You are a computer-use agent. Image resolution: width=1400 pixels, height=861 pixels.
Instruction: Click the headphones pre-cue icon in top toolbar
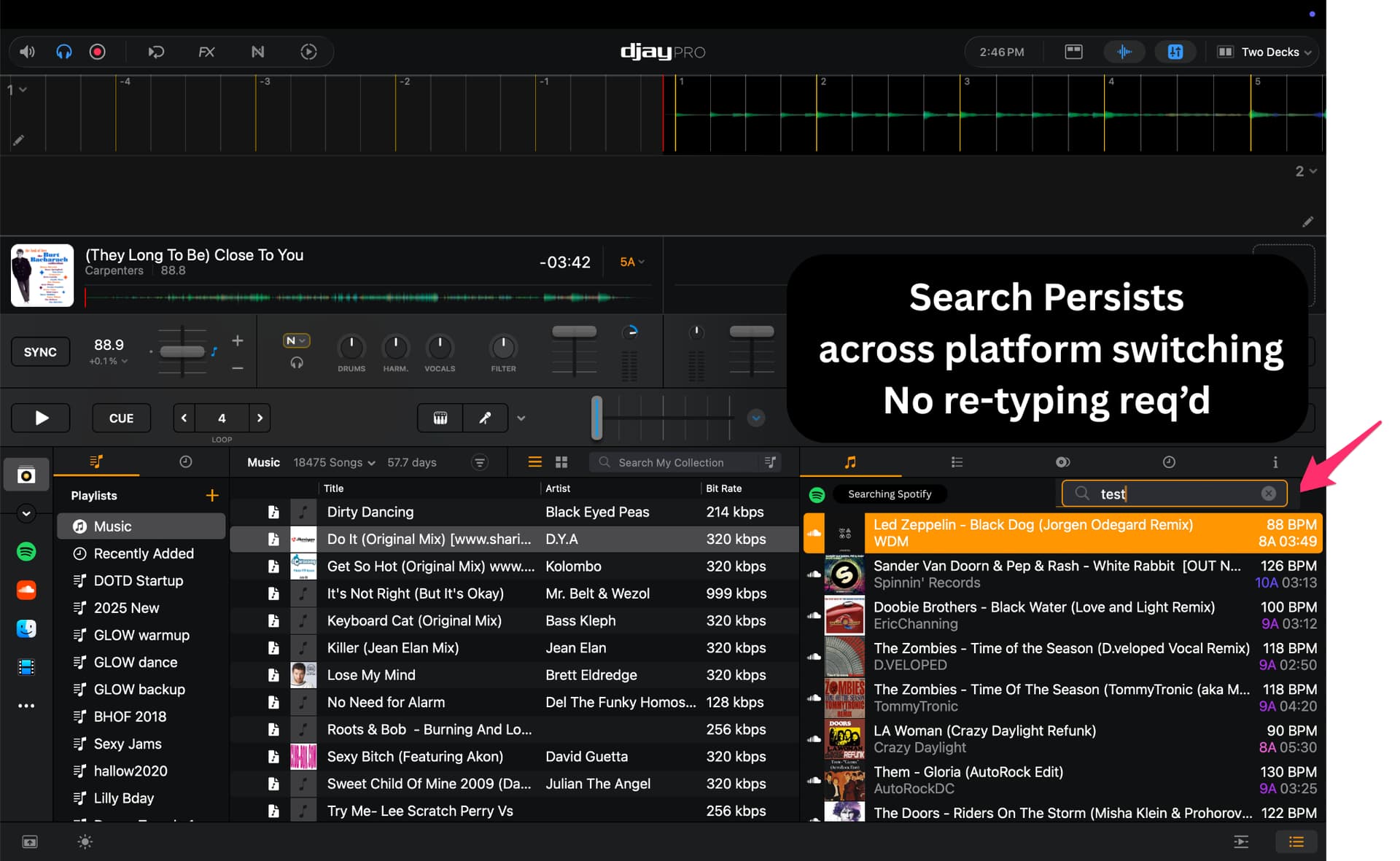[x=64, y=52]
